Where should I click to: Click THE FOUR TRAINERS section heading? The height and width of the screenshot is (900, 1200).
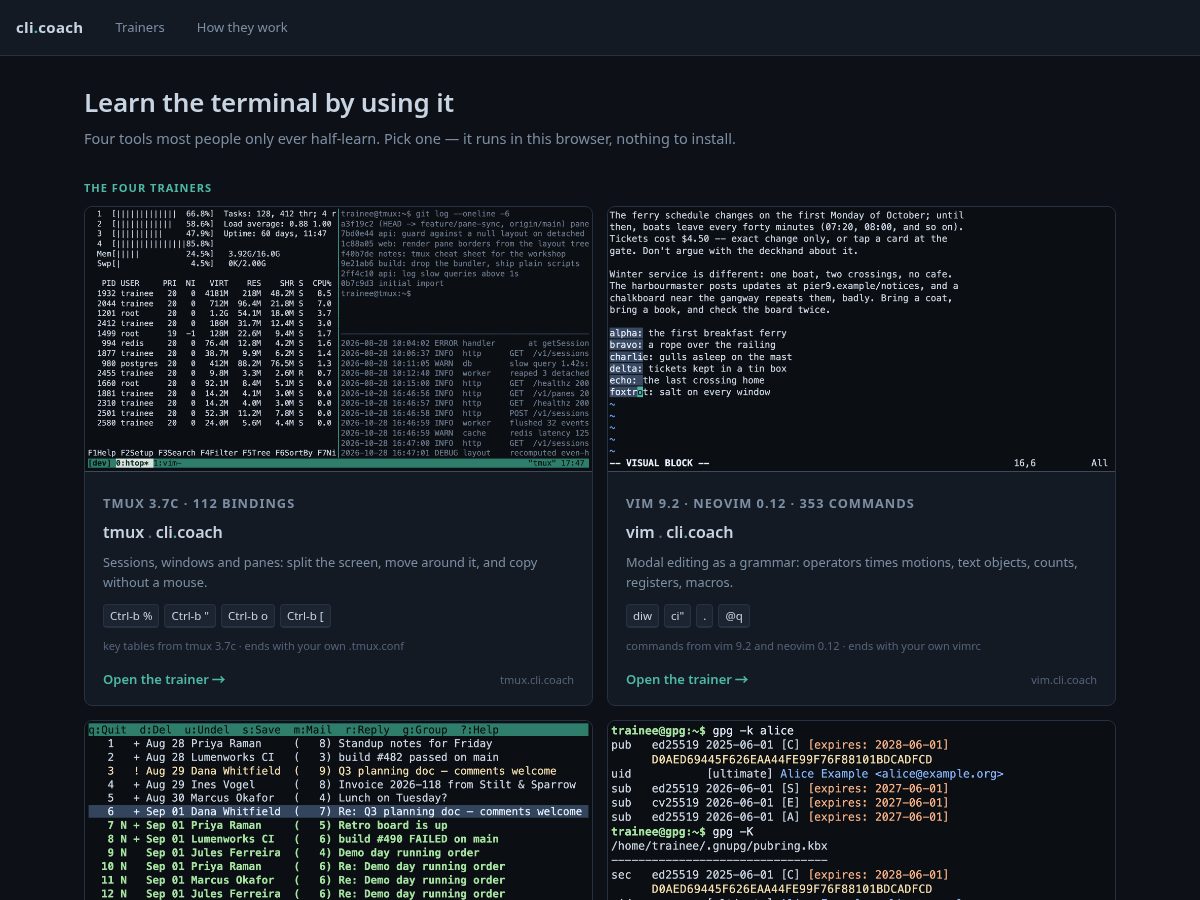point(148,188)
